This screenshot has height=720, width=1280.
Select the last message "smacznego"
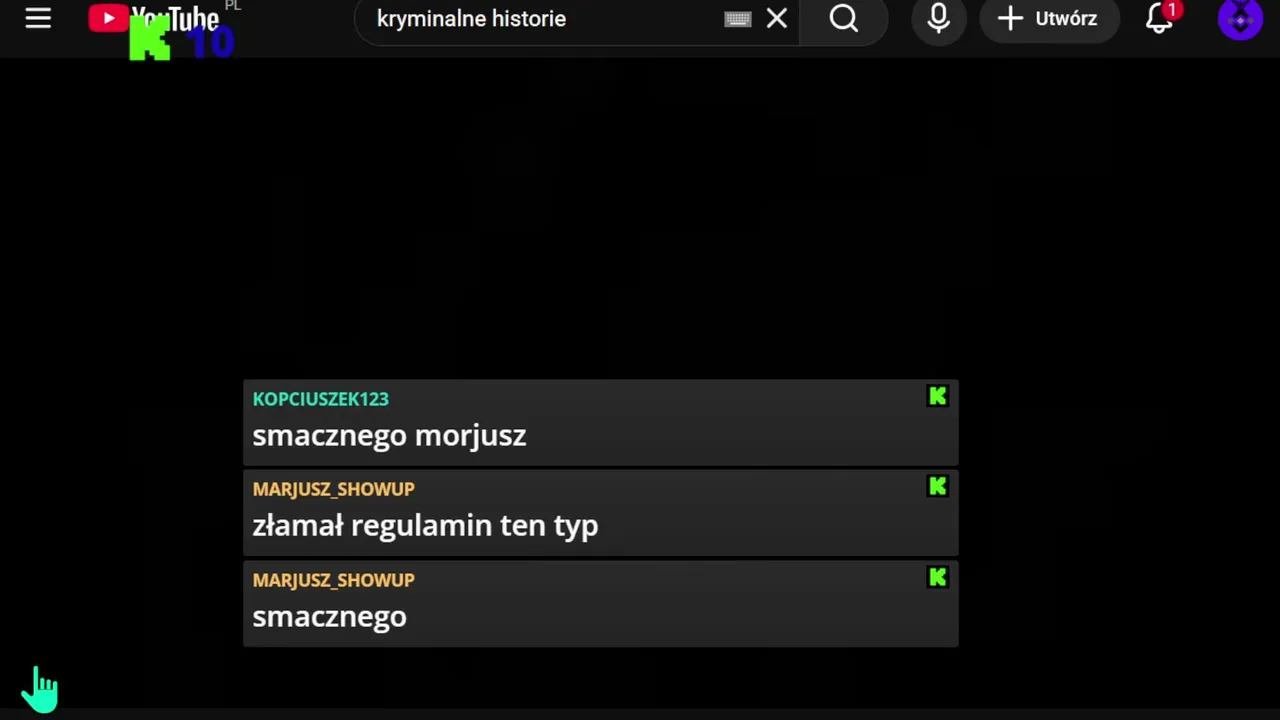329,617
